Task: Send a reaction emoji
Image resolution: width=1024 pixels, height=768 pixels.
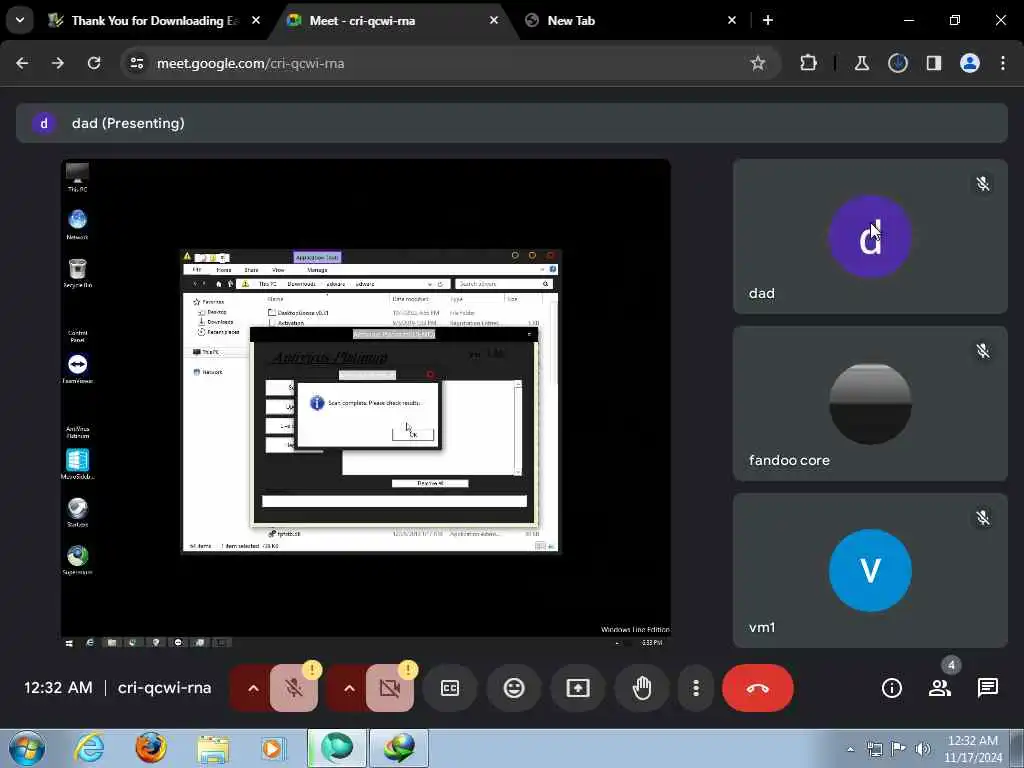Action: click(514, 688)
